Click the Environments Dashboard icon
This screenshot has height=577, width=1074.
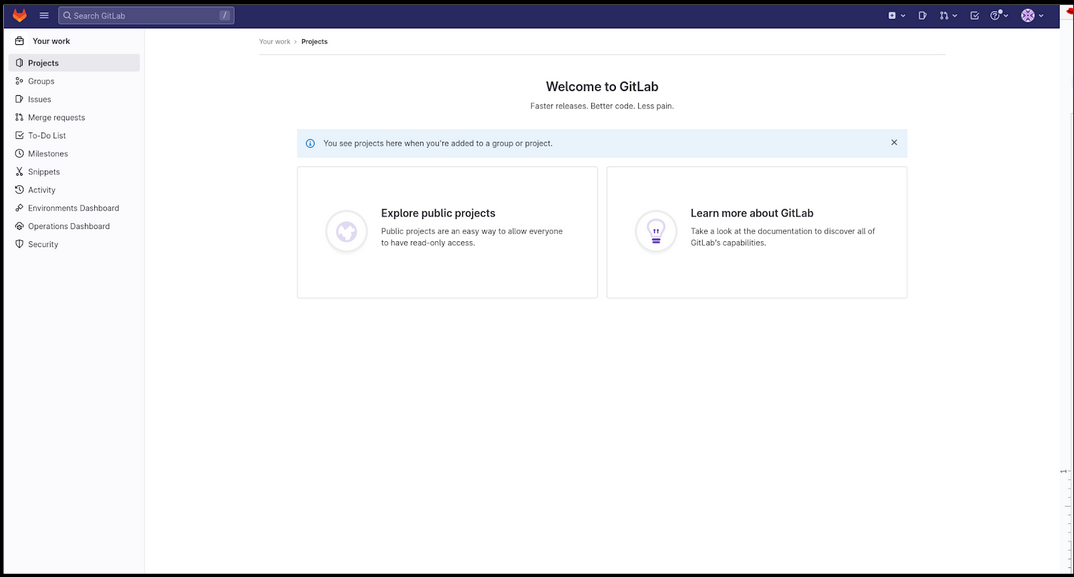19,208
